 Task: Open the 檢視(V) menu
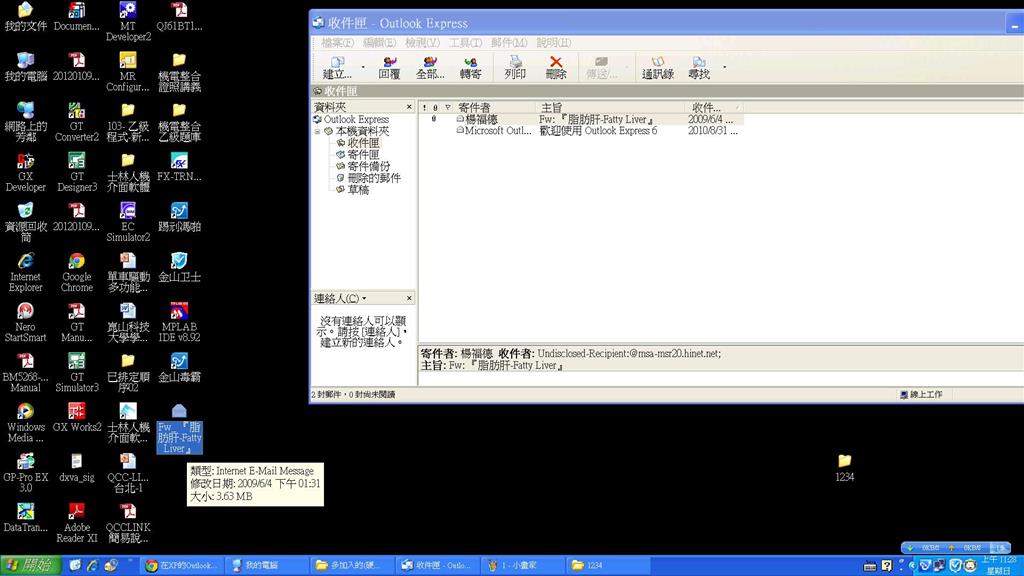(x=422, y=42)
